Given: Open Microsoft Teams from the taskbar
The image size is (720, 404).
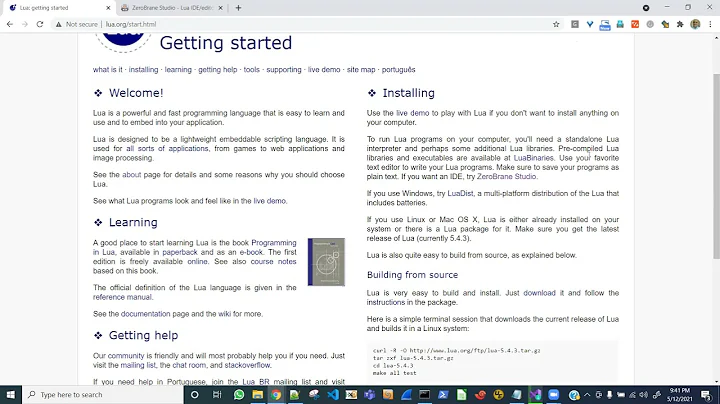Looking at the screenshot, I should click(x=370, y=395).
